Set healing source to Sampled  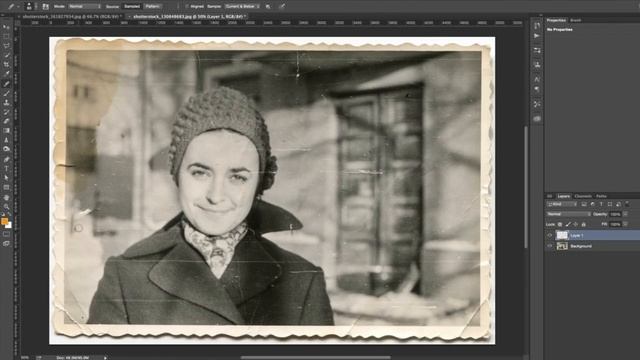(x=132, y=7)
